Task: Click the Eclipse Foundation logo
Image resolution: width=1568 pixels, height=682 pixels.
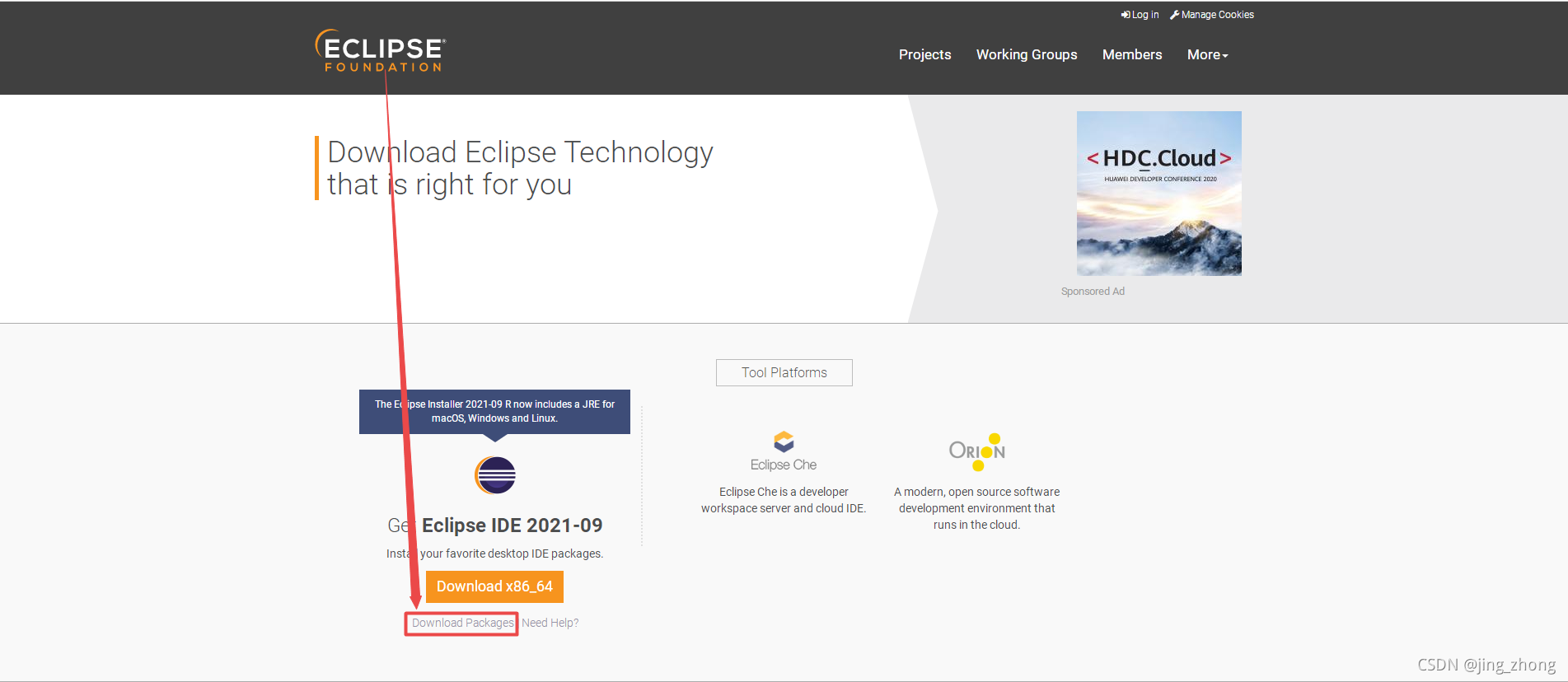Action: [x=381, y=51]
